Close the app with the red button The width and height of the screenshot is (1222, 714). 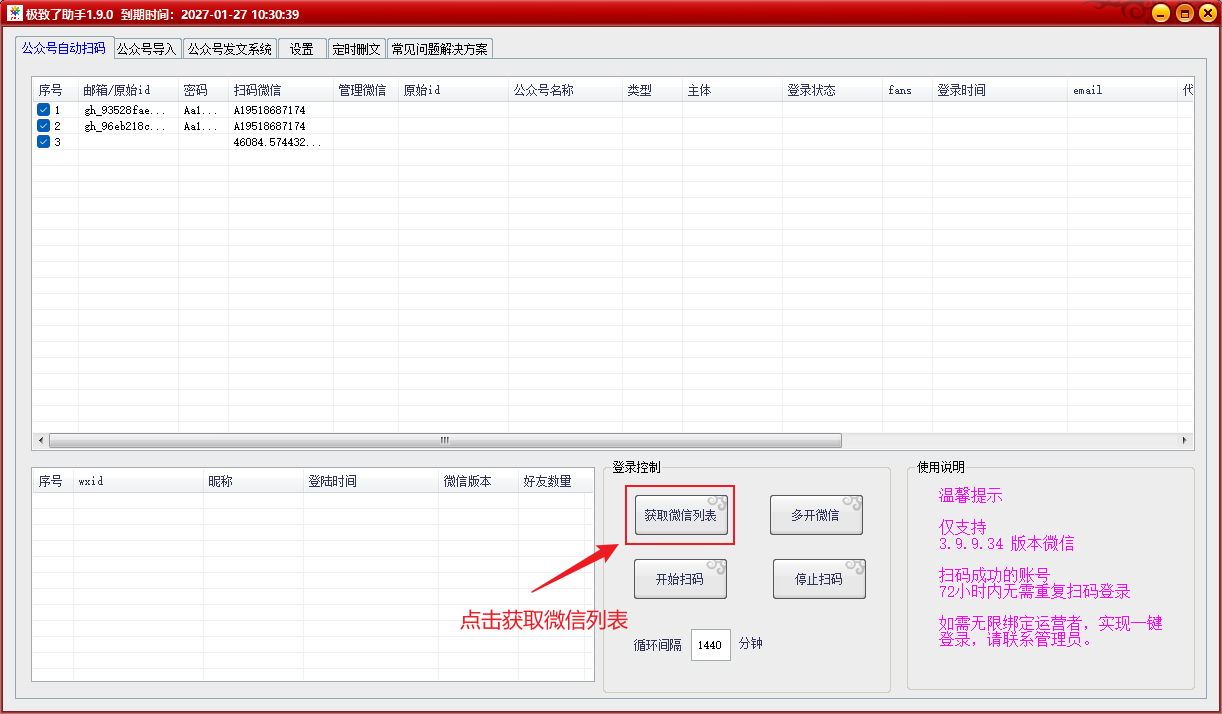point(1206,13)
